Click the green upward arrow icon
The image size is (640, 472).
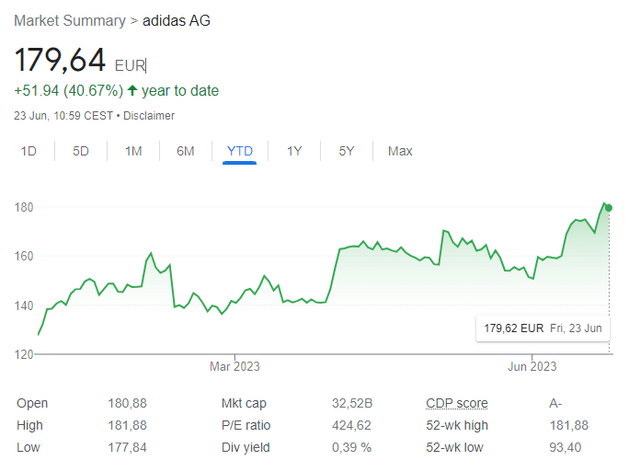coord(132,90)
